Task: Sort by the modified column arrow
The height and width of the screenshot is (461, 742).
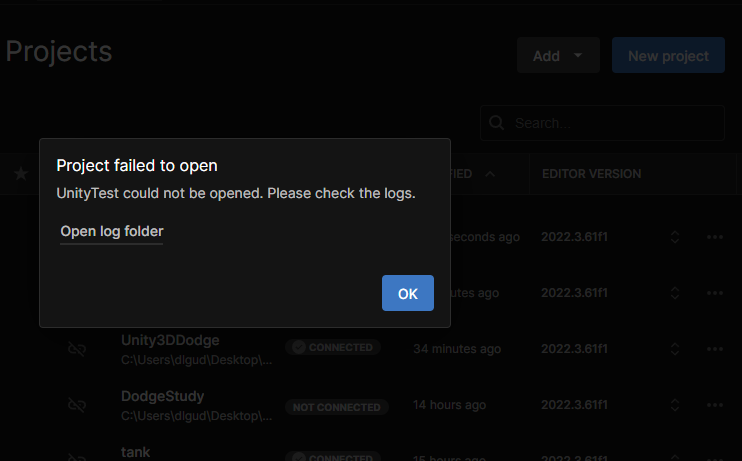Action: point(490,174)
